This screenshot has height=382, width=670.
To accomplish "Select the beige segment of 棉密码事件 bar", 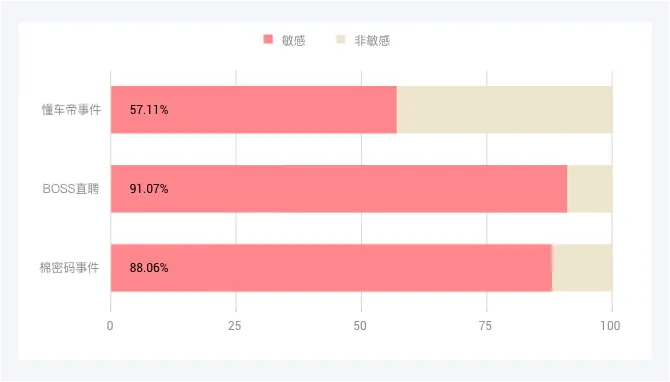I will pos(582,268).
